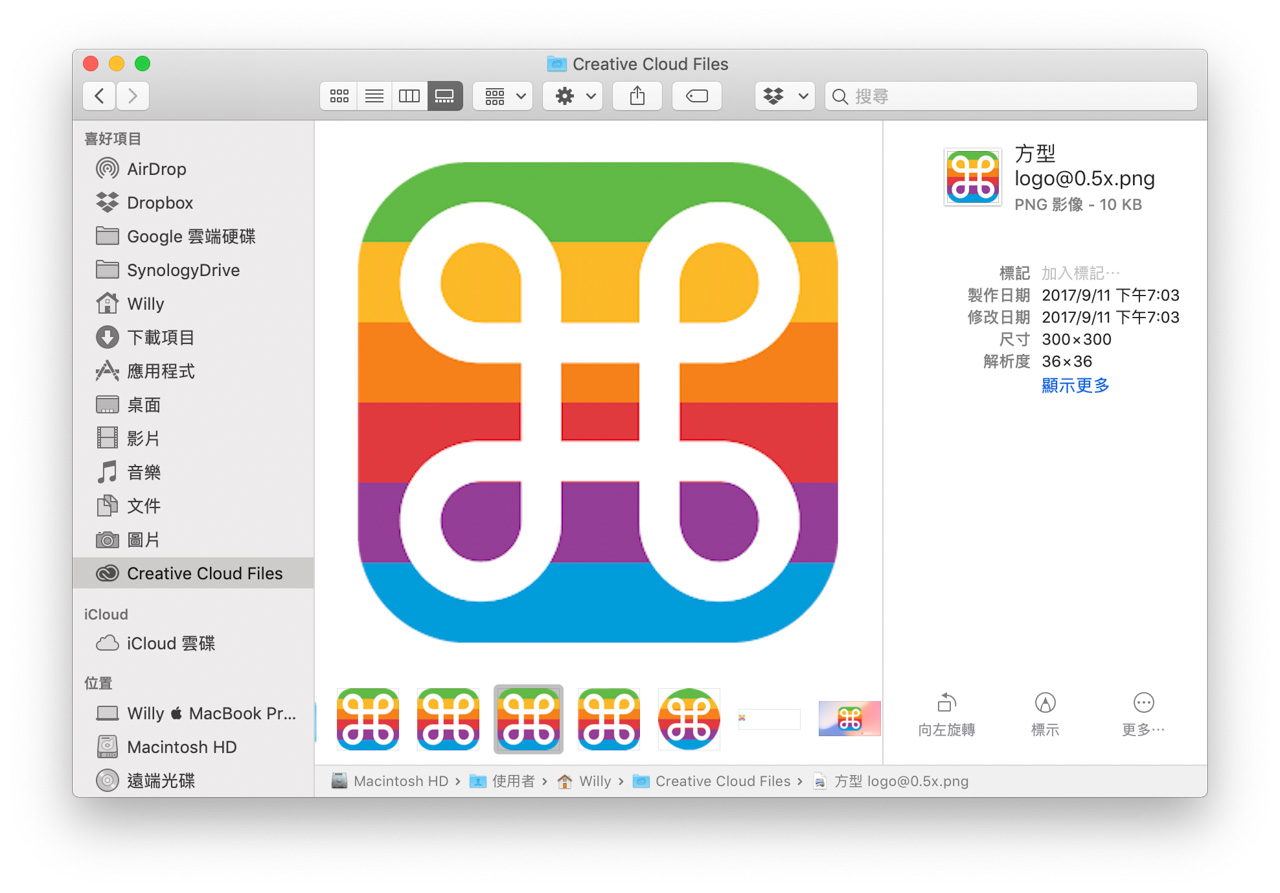Switch to list view mode
1280x893 pixels.
(374, 96)
